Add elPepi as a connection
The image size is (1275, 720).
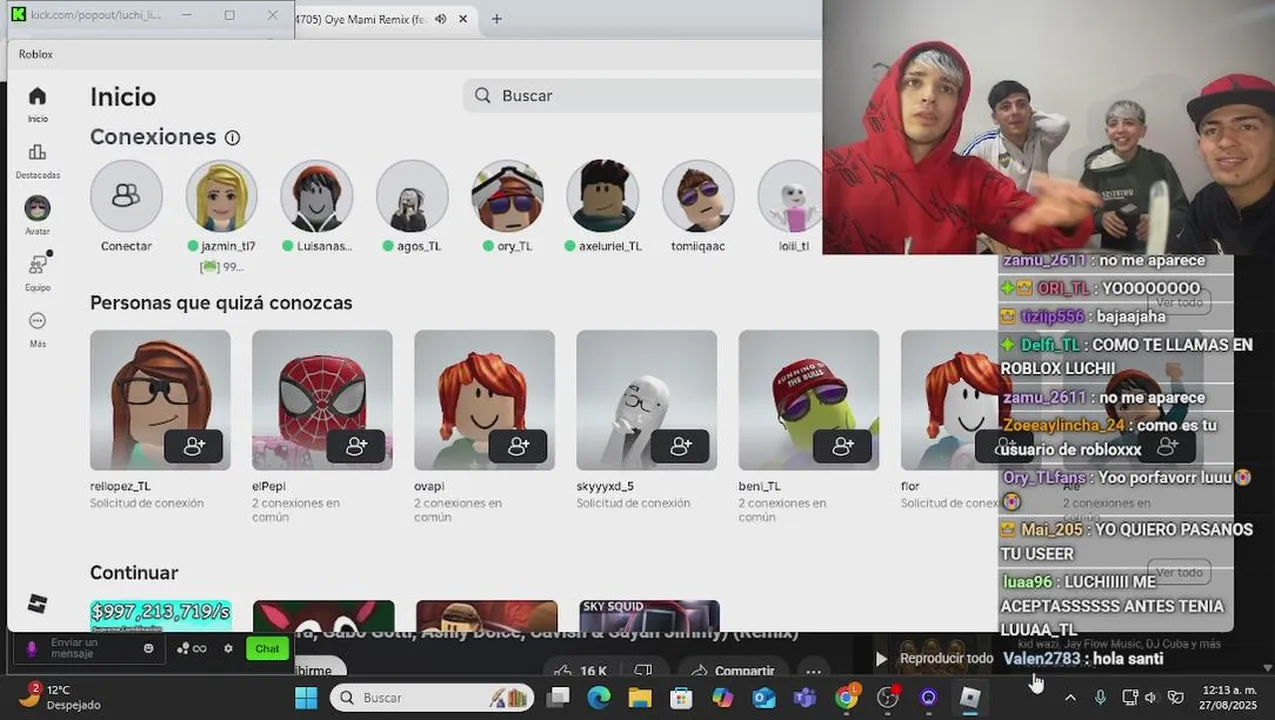(356, 446)
